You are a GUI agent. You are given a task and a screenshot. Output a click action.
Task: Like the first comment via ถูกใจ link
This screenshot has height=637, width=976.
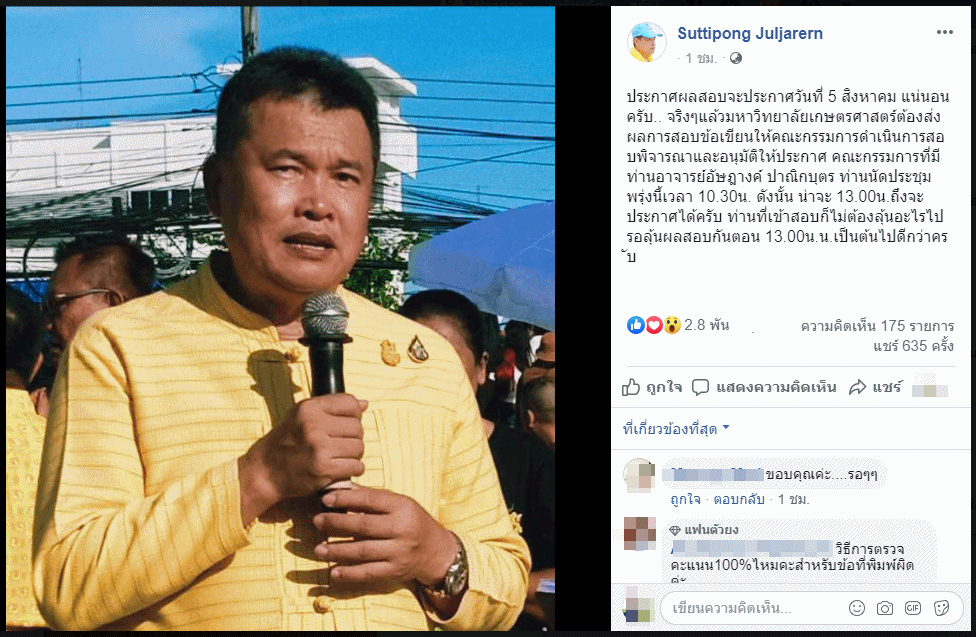[685, 499]
